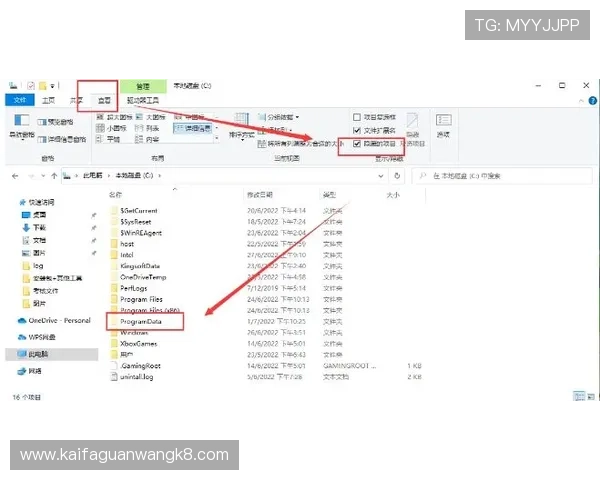The height and width of the screenshot is (480, 600).
Task: Open the 驱动器工具 ribbon tab
Action: [x=143, y=100]
